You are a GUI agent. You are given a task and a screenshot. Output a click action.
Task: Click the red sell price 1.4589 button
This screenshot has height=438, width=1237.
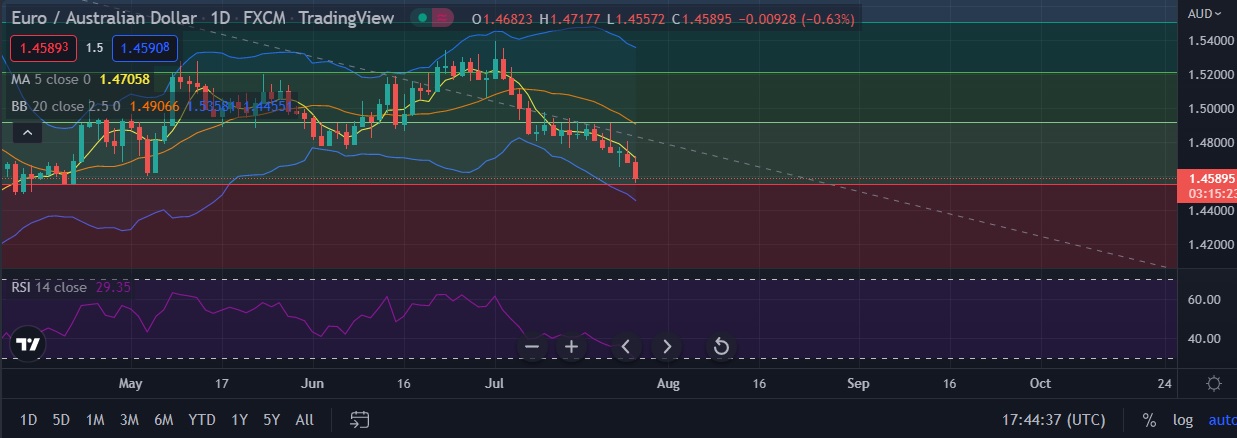pyautogui.click(x=43, y=47)
